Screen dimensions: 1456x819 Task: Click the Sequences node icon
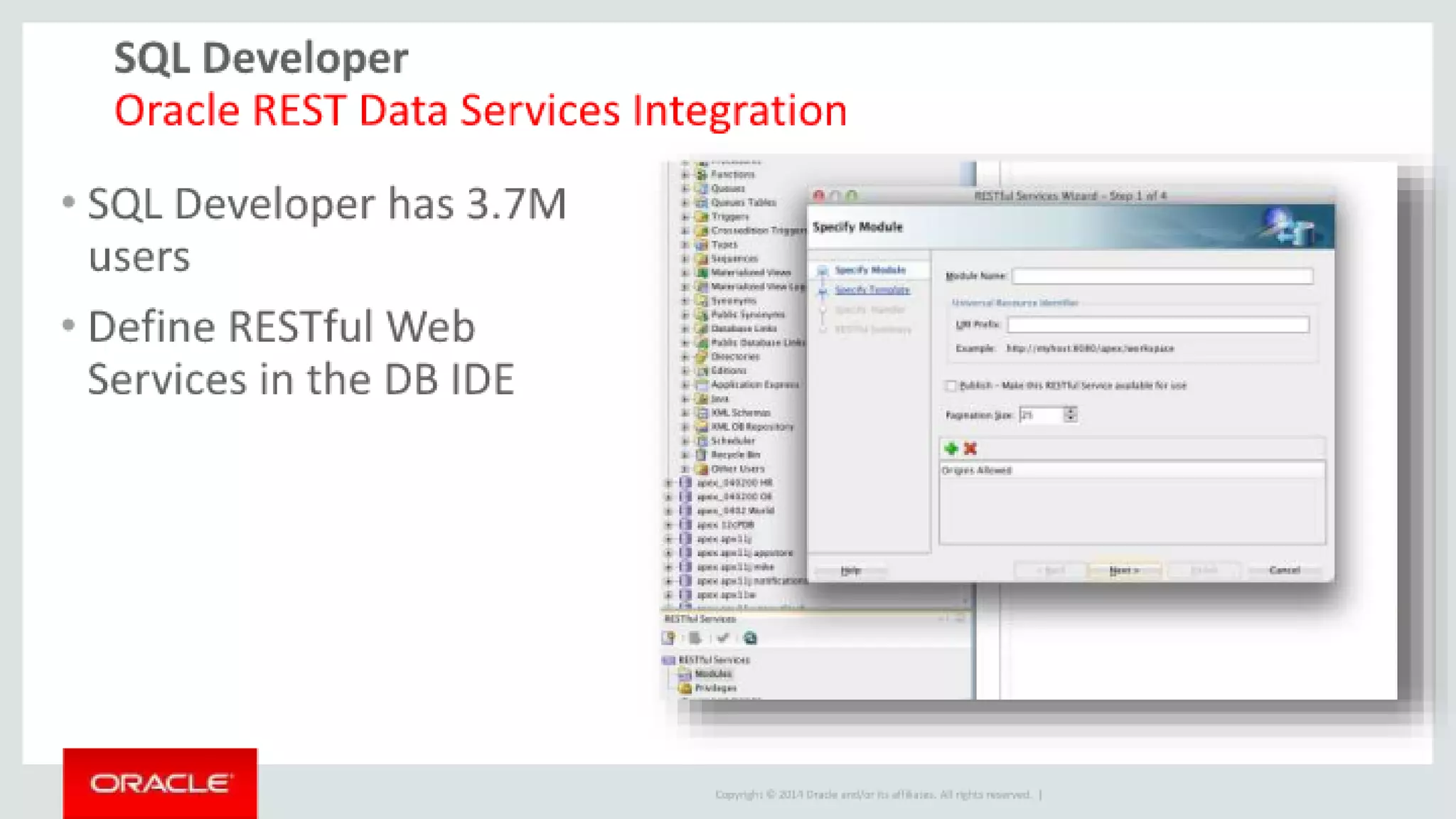click(x=701, y=259)
